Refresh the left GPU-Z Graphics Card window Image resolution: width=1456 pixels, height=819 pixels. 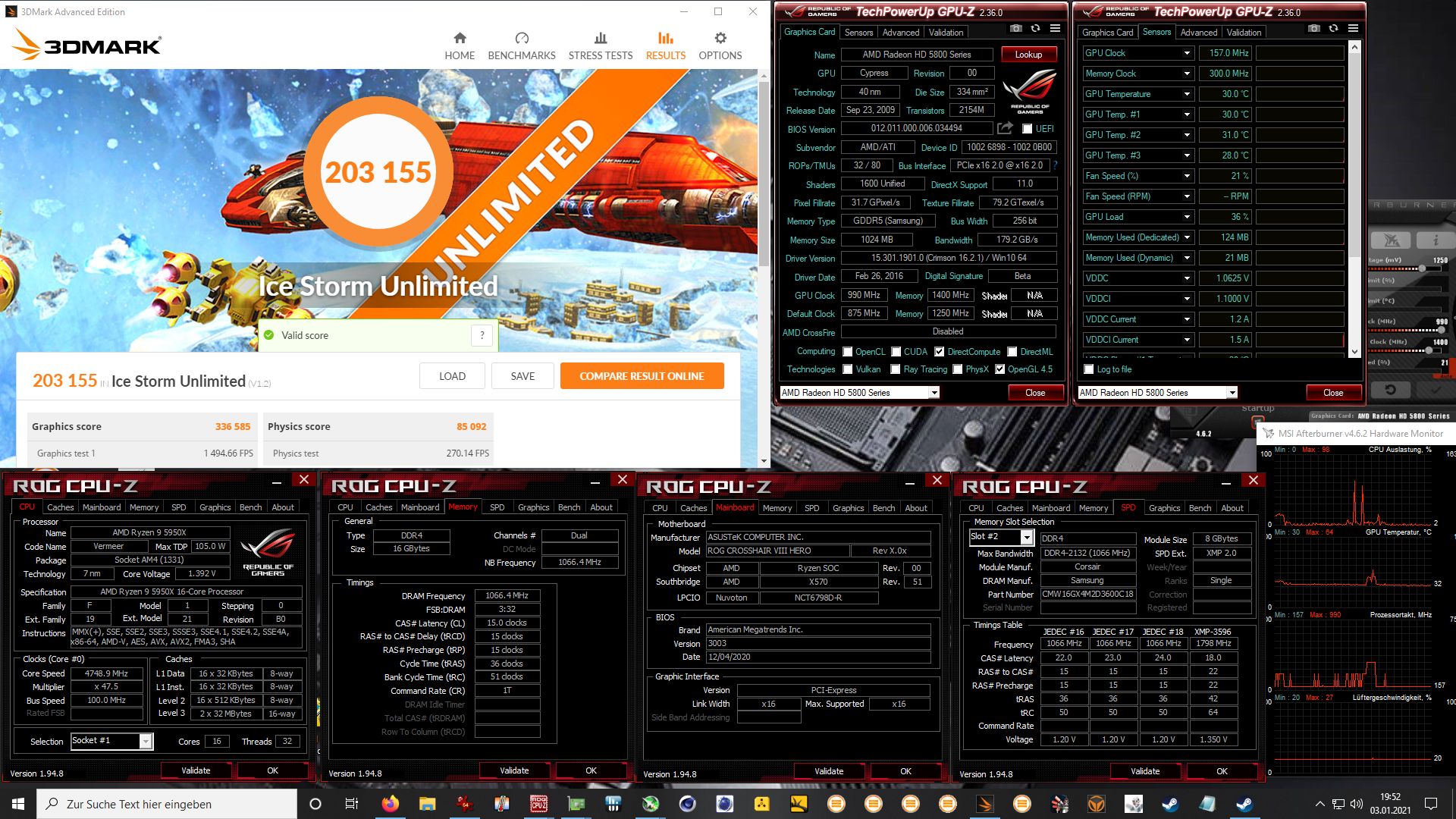tap(1035, 29)
